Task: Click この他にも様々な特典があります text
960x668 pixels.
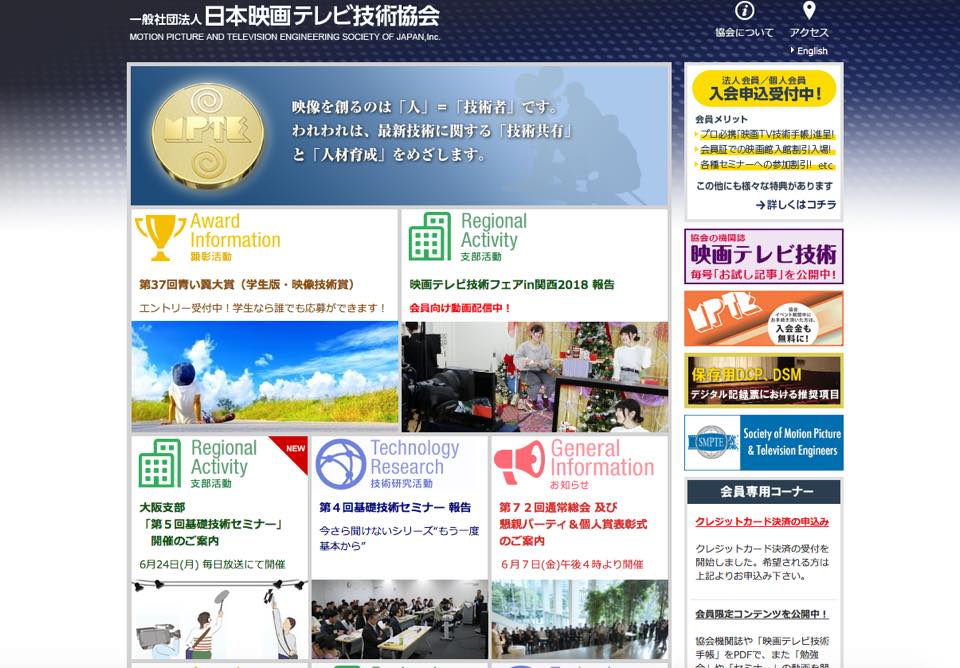Action: coord(764,186)
